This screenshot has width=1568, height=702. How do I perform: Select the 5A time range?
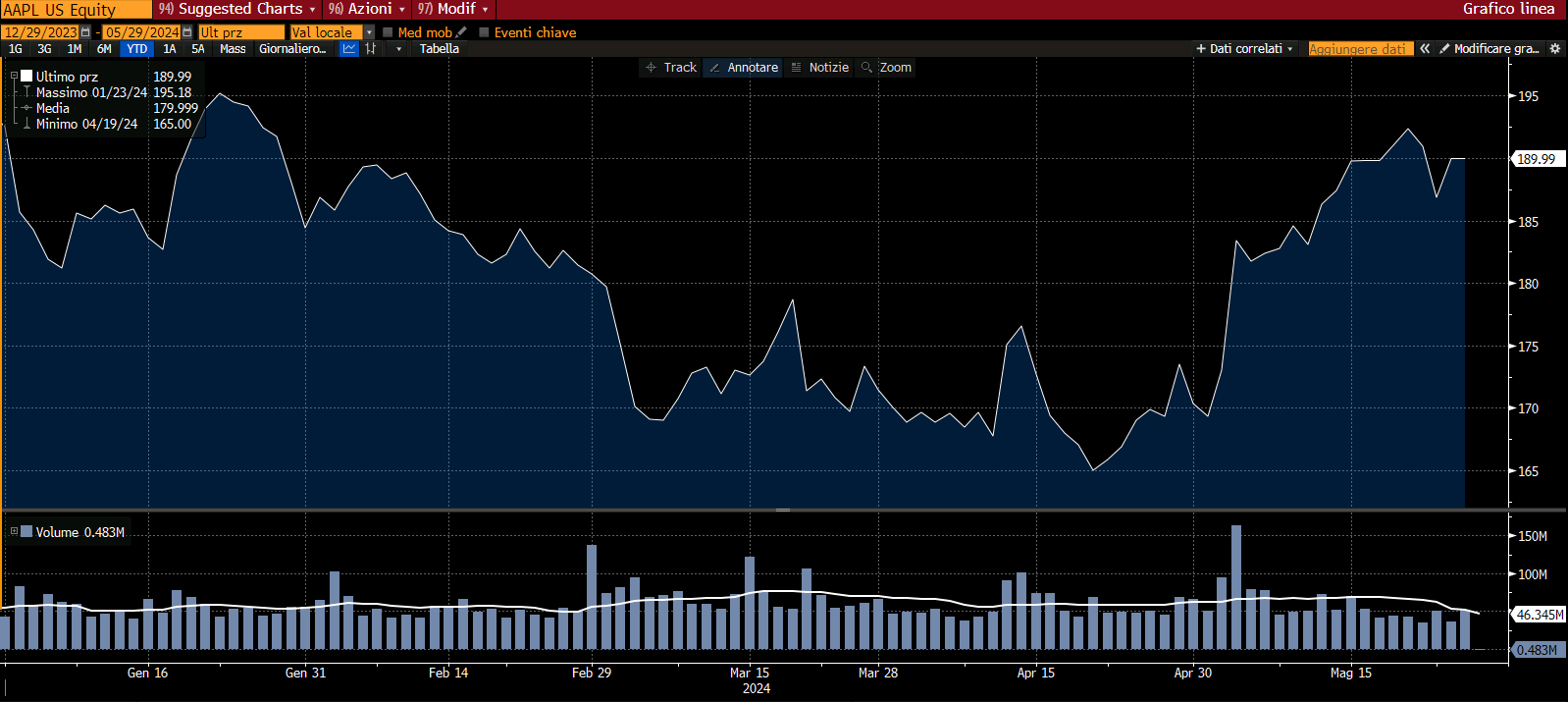(x=198, y=48)
